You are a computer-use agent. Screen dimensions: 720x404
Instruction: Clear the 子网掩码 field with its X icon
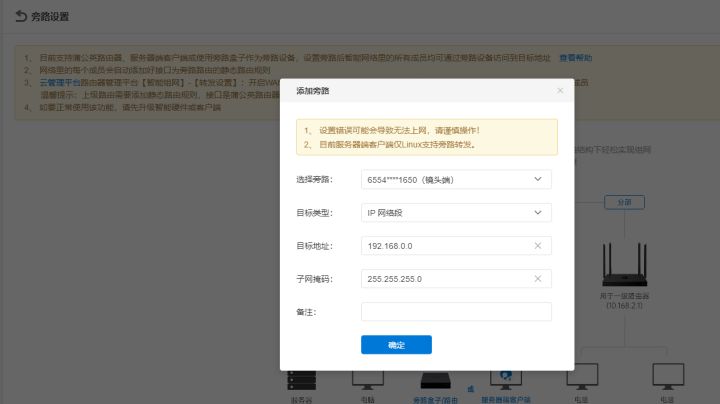click(x=538, y=279)
